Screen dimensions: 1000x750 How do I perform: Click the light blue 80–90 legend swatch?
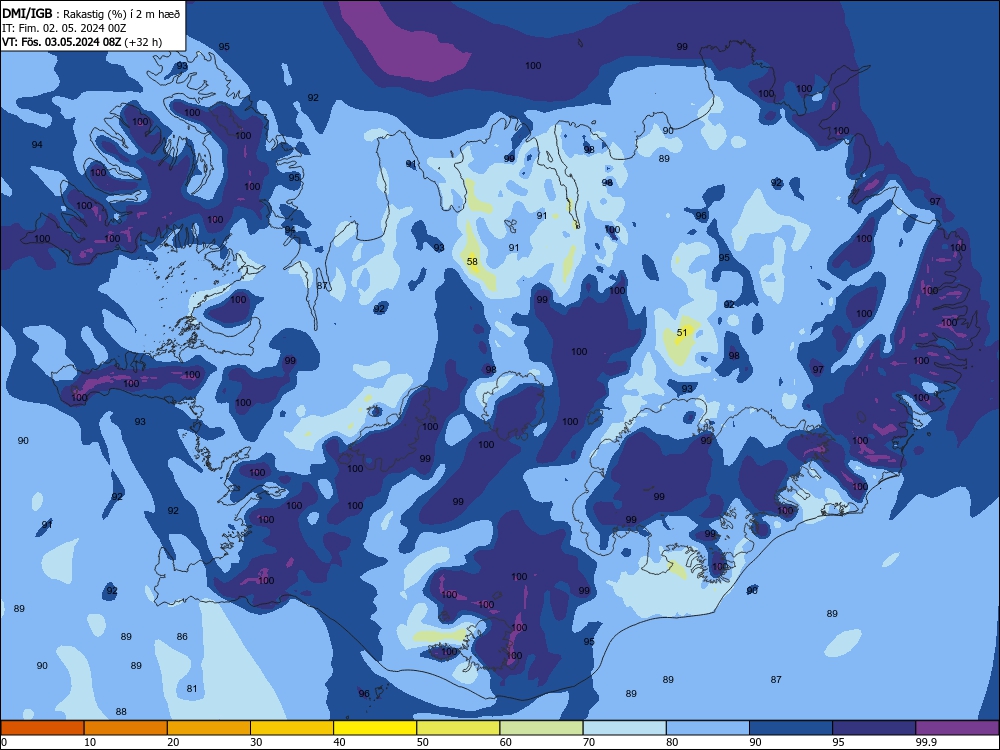tap(708, 728)
